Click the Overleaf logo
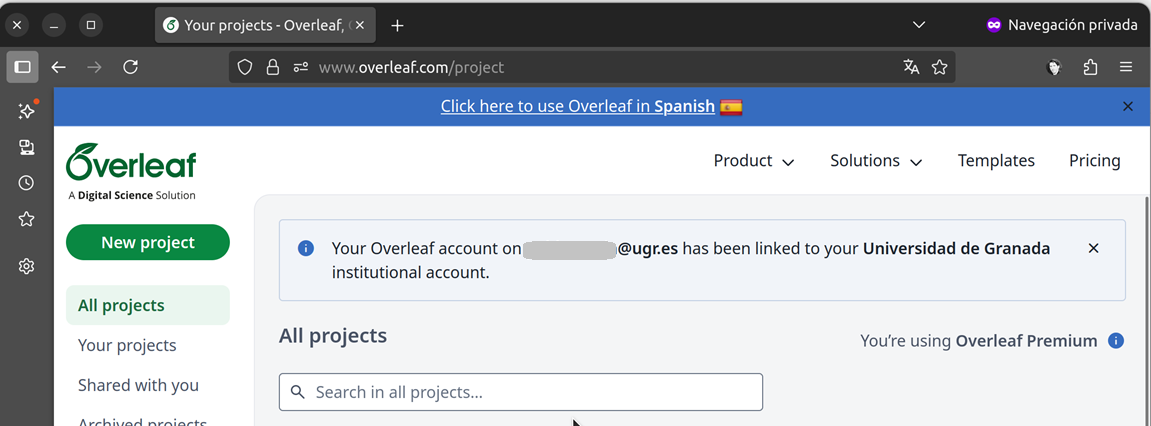 click(131, 163)
